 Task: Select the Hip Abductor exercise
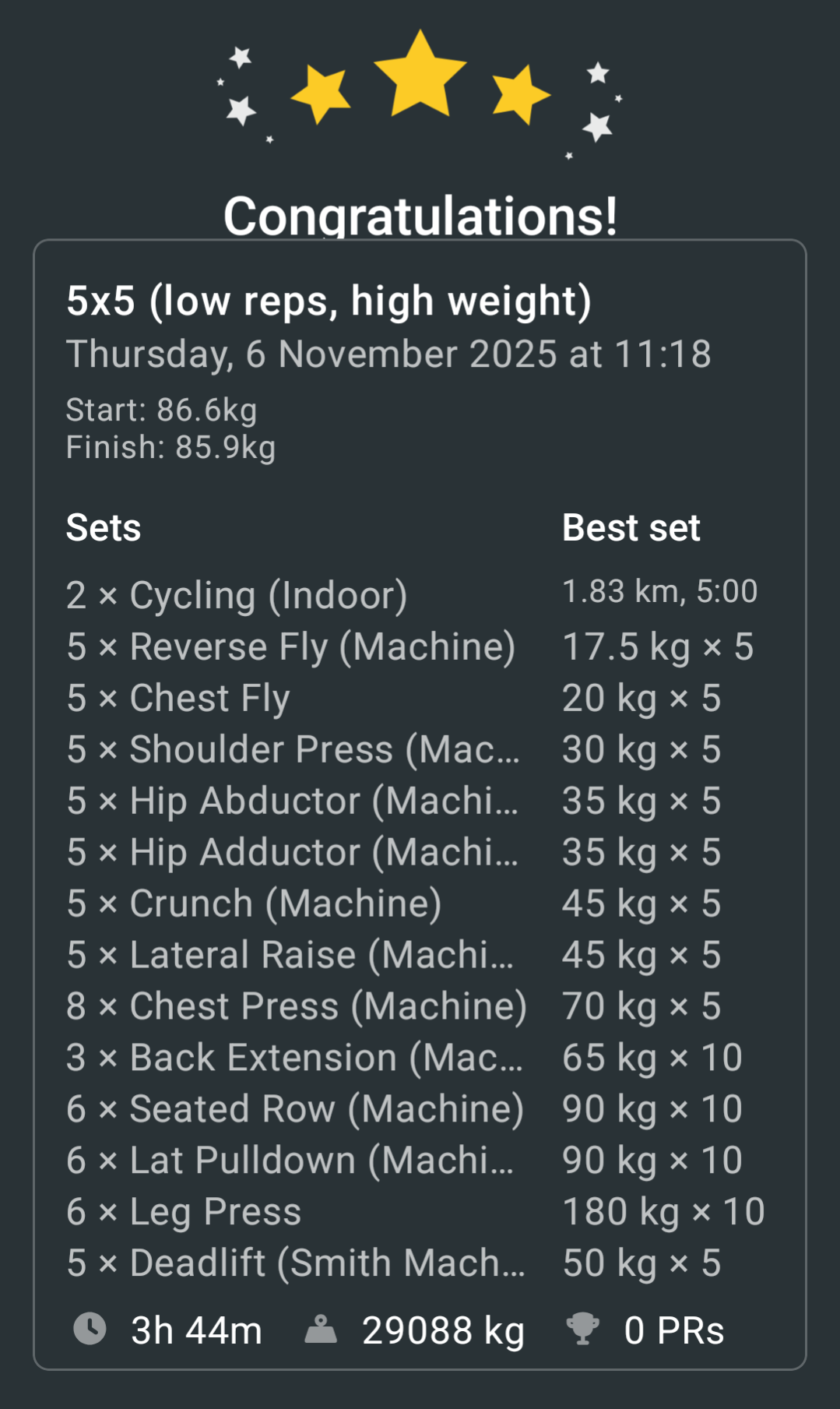(292, 801)
